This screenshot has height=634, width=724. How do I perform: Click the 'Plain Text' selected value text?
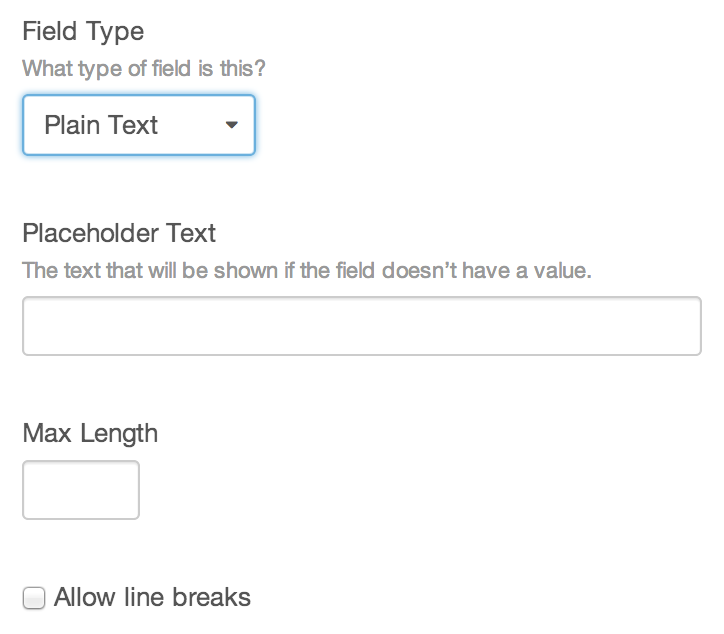101,126
